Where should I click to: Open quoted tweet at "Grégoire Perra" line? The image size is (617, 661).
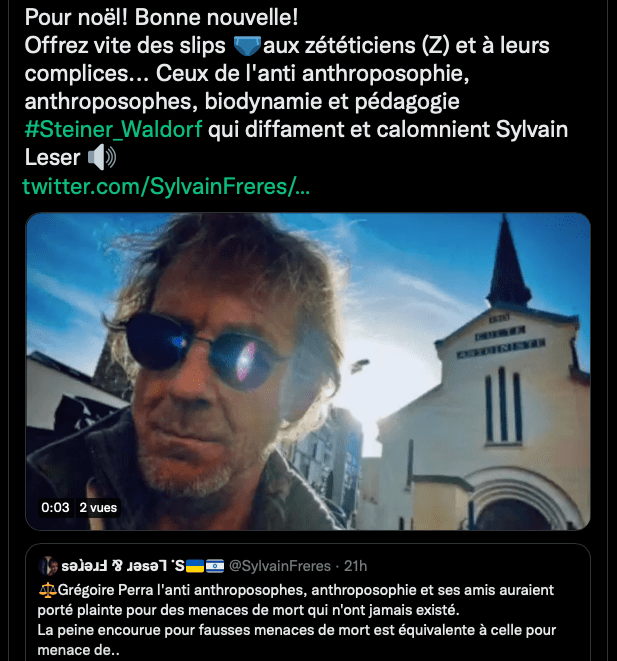296,590
